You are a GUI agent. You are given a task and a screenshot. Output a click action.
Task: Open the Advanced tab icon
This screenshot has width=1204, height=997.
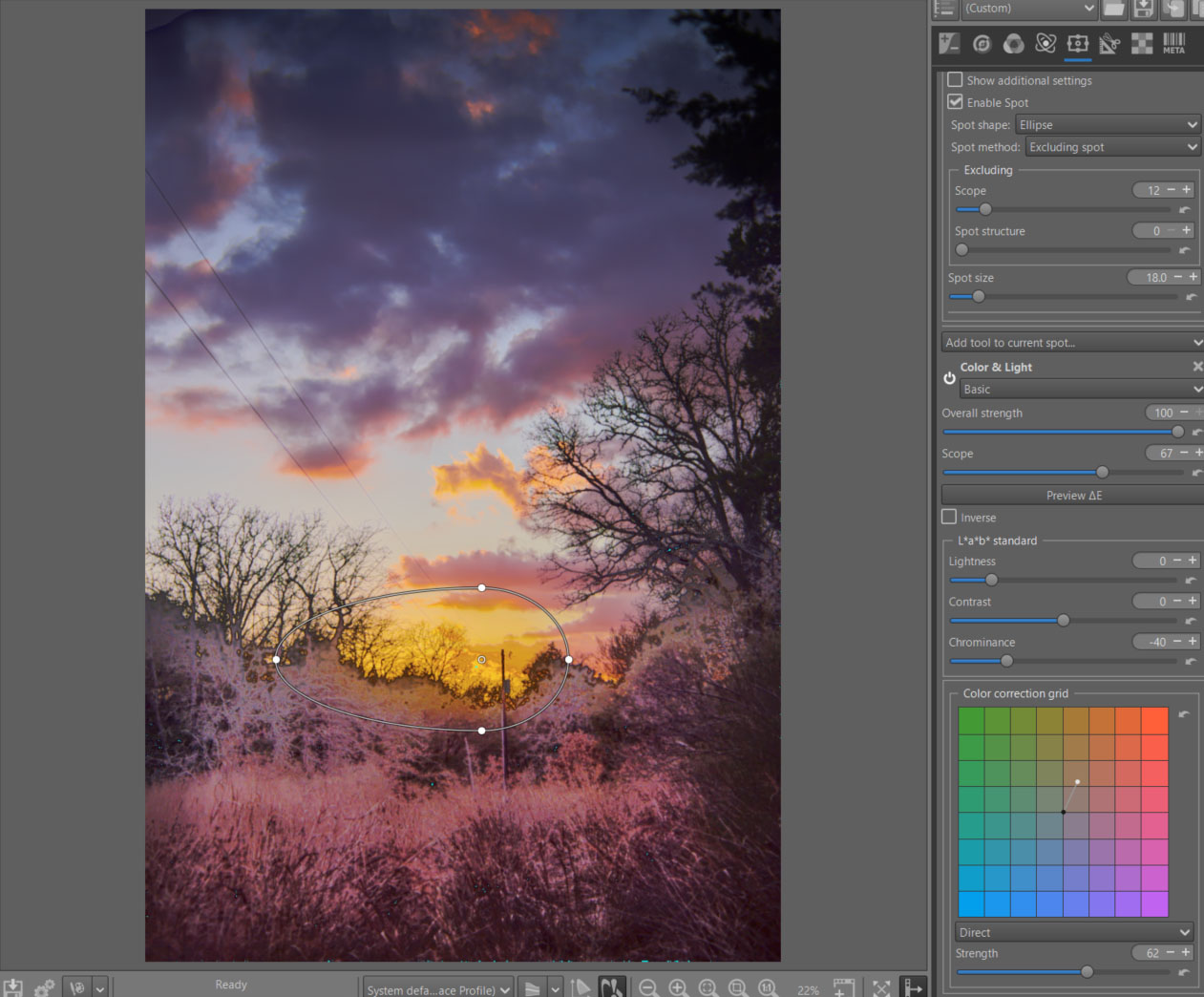tap(1046, 43)
